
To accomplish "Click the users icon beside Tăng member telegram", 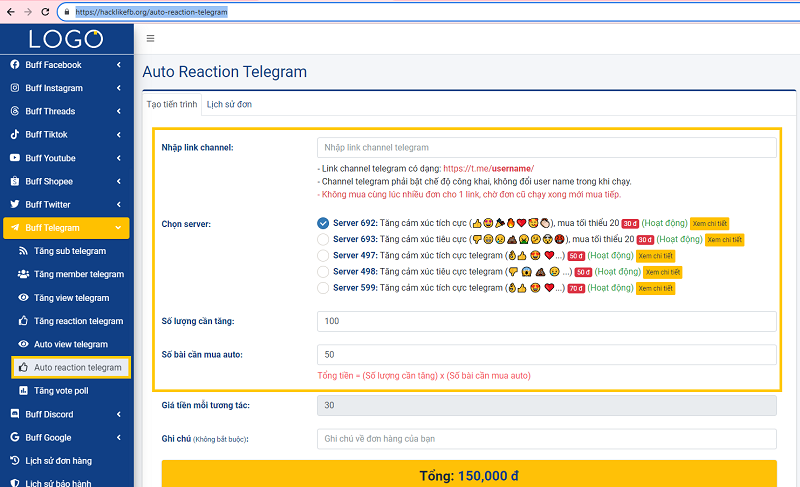I will click(23, 274).
